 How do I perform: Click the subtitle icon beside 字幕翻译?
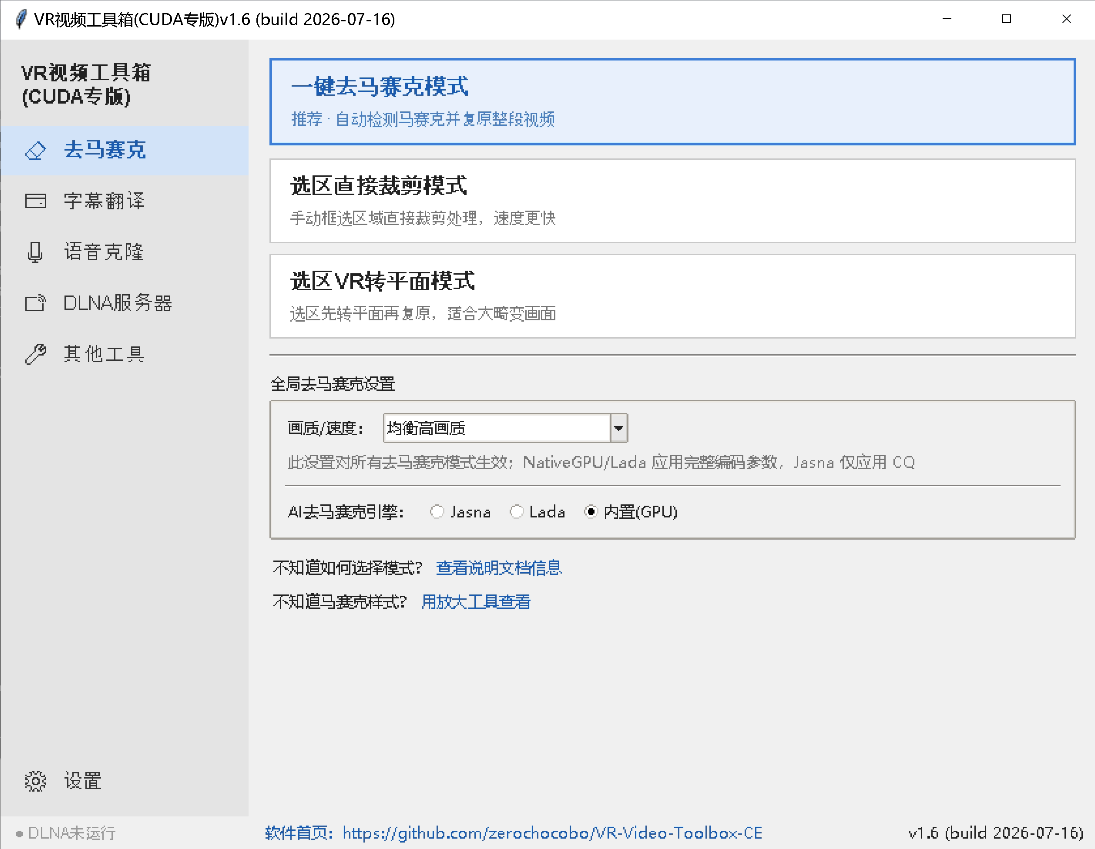coord(35,201)
